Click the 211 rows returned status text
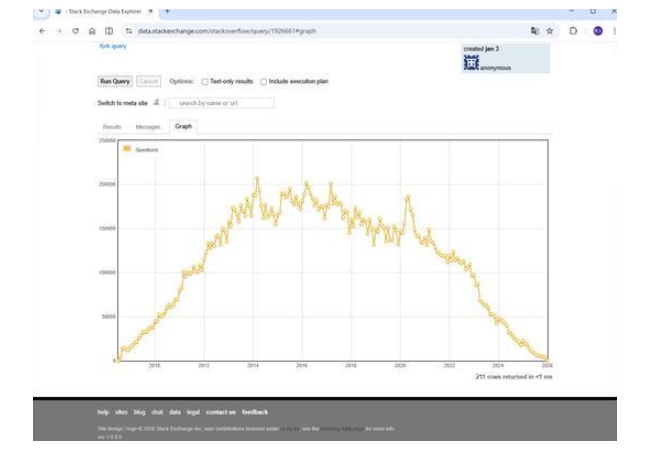The width and height of the screenshot is (650, 450). (x=514, y=377)
